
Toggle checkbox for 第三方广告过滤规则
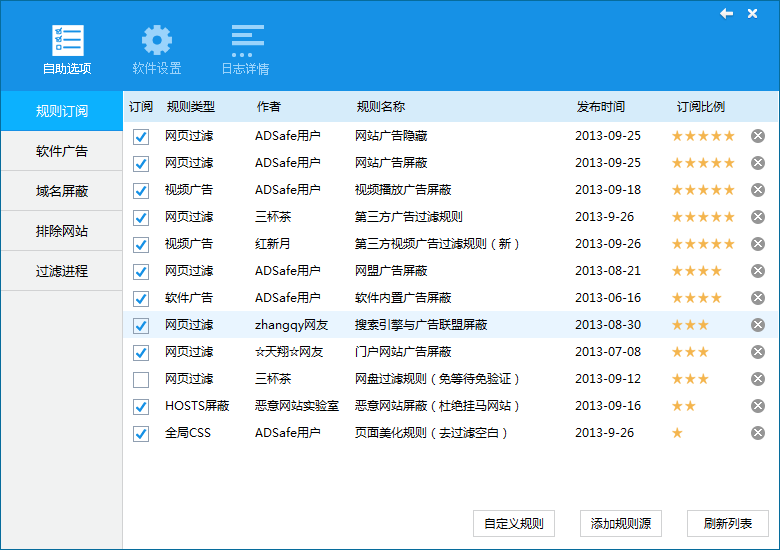pos(141,218)
